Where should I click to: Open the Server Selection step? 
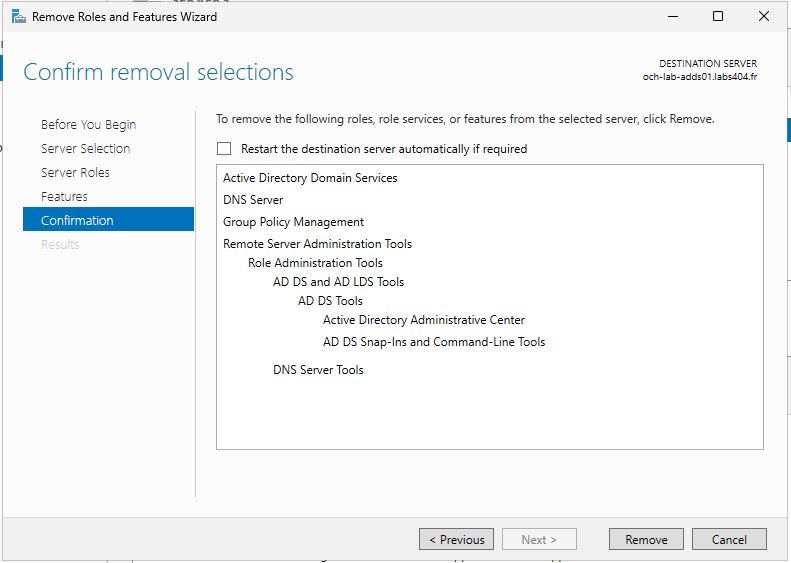point(85,148)
